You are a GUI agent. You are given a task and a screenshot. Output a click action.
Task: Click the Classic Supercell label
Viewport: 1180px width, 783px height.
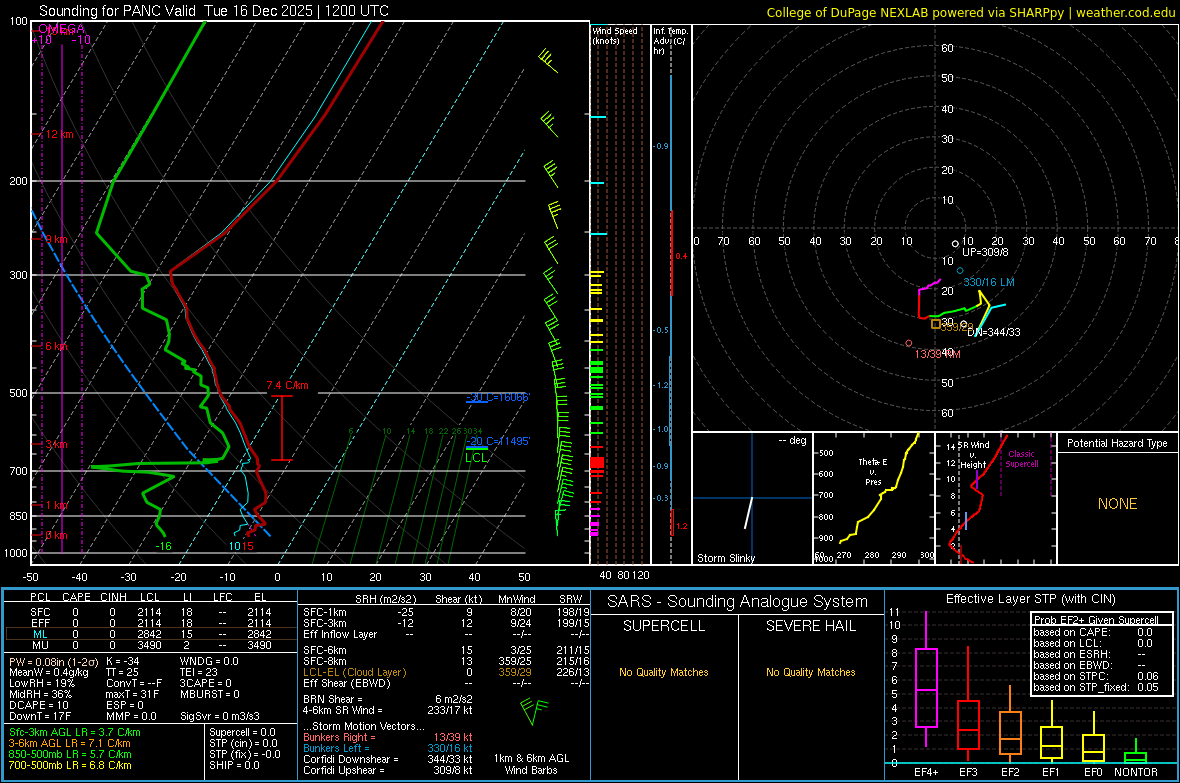pyautogui.click(x=1021, y=459)
